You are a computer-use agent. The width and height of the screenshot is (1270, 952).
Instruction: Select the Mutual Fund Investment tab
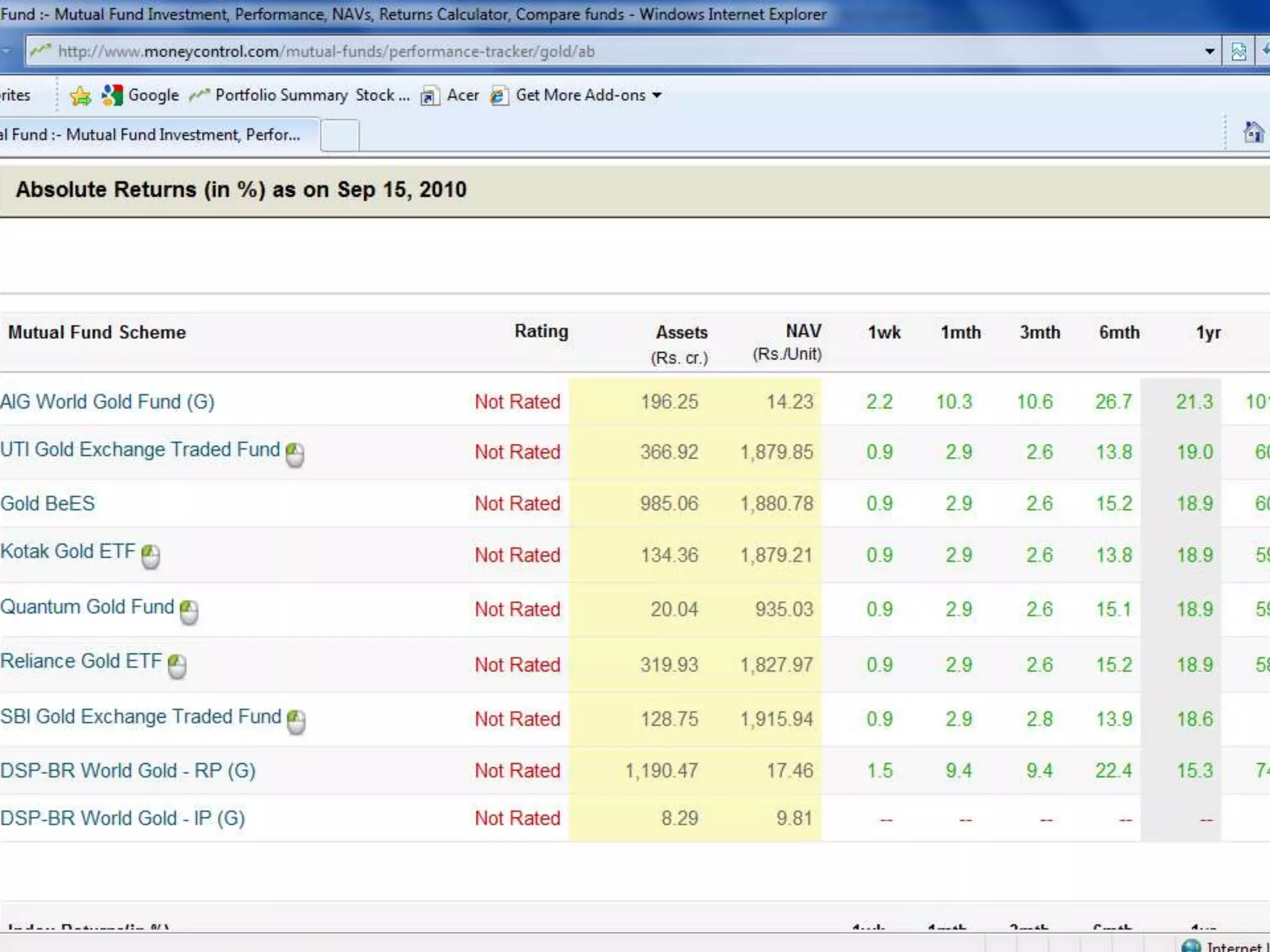coord(155,135)
